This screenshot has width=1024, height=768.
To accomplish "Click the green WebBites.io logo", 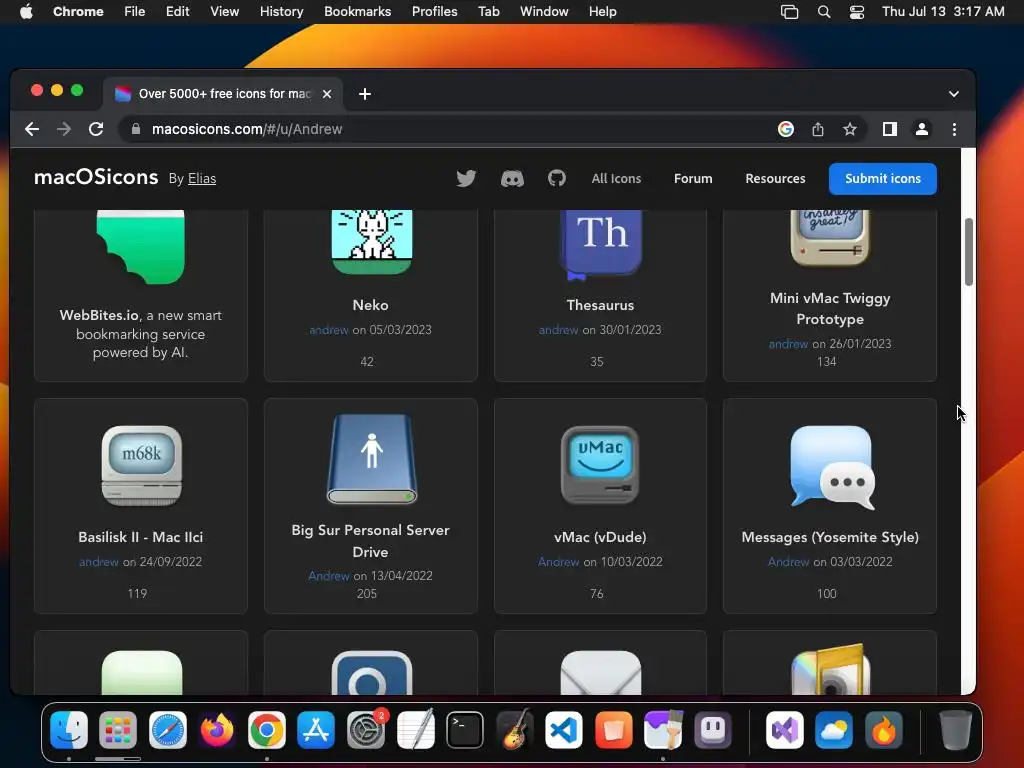I will pyautogui.click(x=141, y=247).
